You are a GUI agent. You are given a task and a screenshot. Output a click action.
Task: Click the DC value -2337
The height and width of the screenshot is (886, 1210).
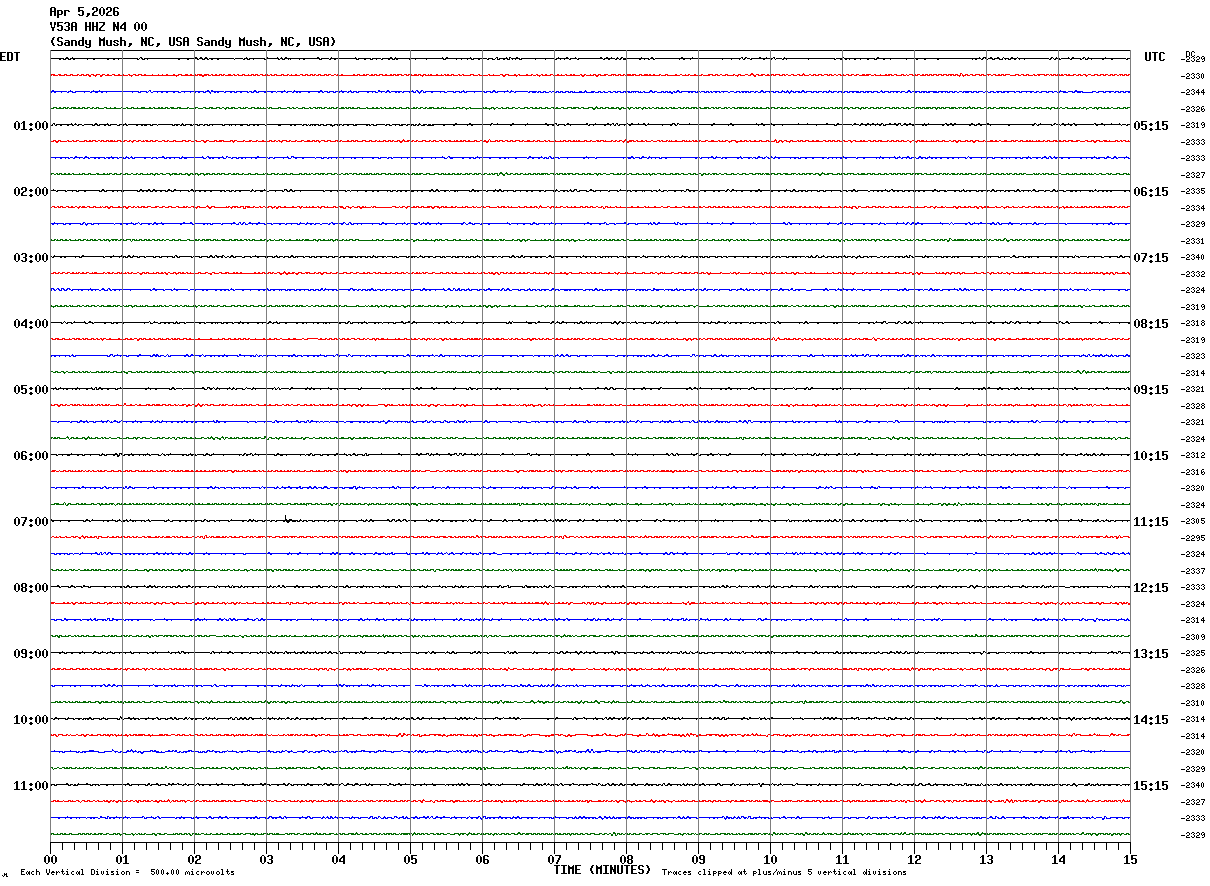point(1193,571)
